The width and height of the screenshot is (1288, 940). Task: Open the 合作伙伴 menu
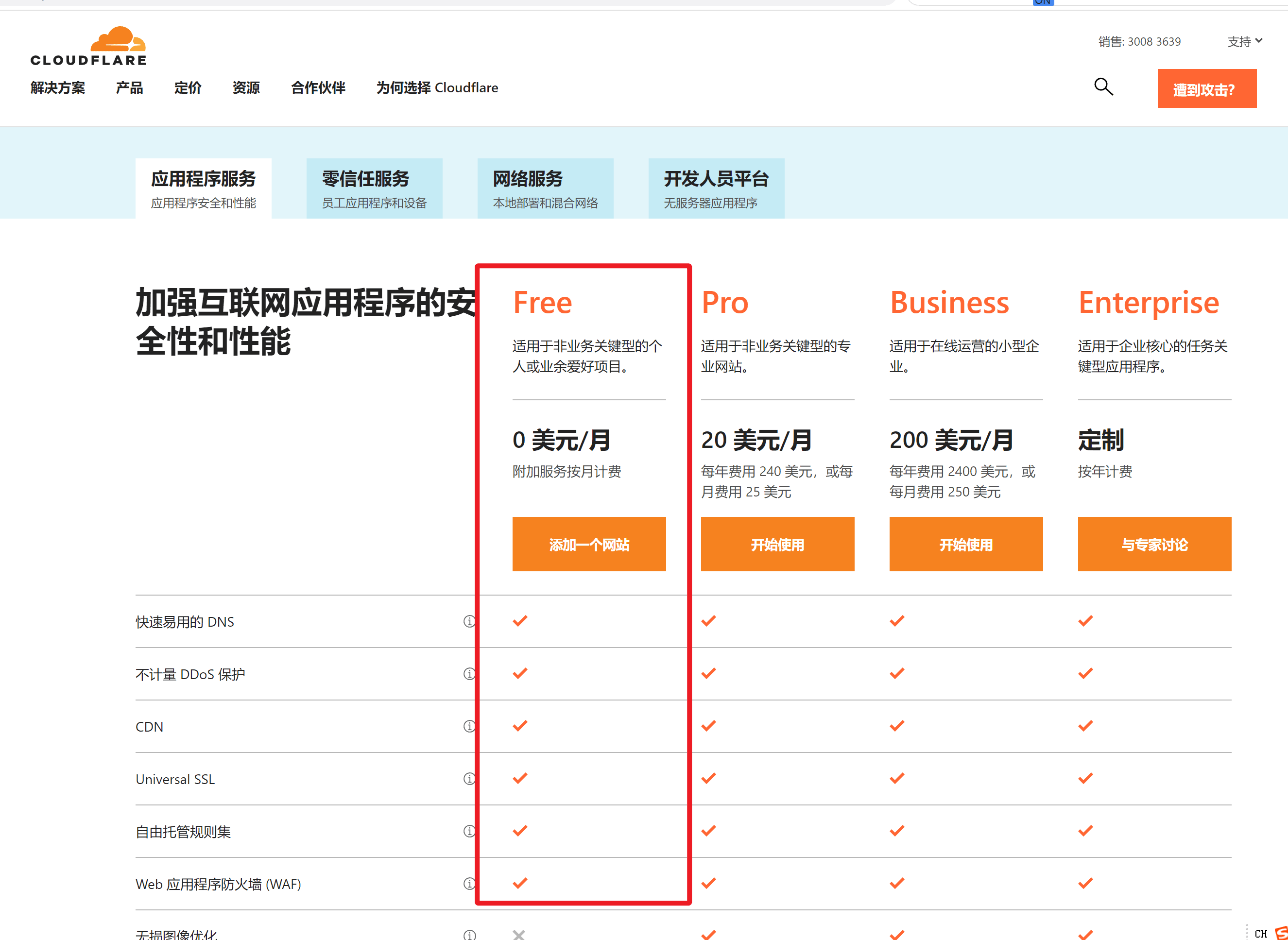(x=318, y=87)
